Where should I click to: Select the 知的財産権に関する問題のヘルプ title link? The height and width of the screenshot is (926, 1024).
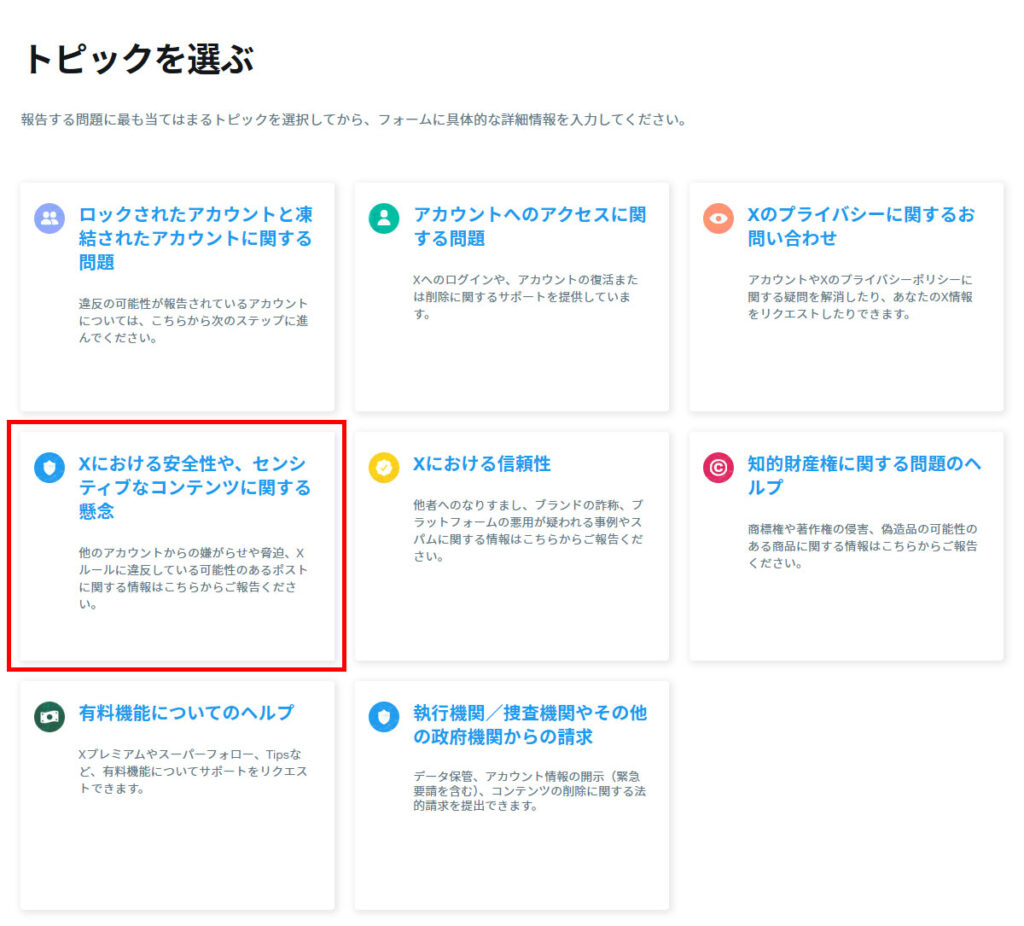point(864,475)
